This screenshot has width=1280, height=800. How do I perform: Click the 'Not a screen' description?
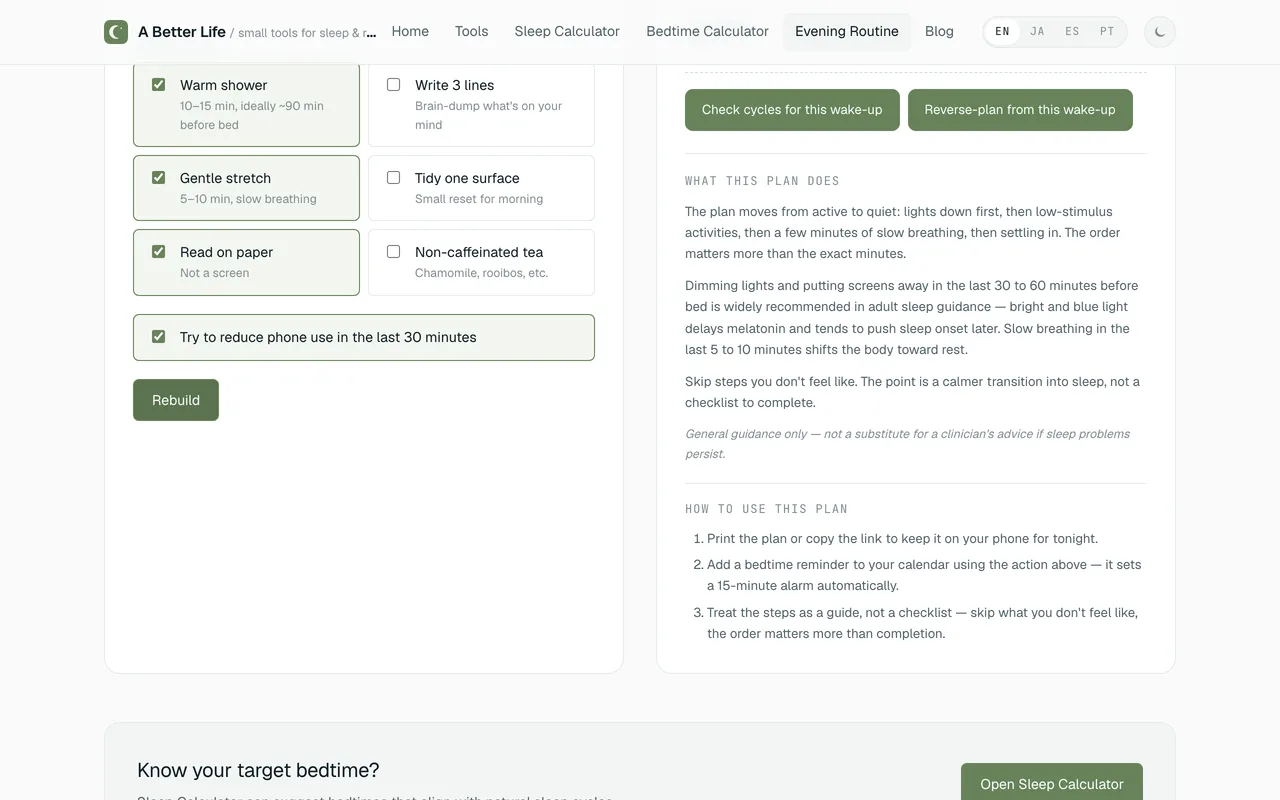pyautogui.click(x=215, y=273)
